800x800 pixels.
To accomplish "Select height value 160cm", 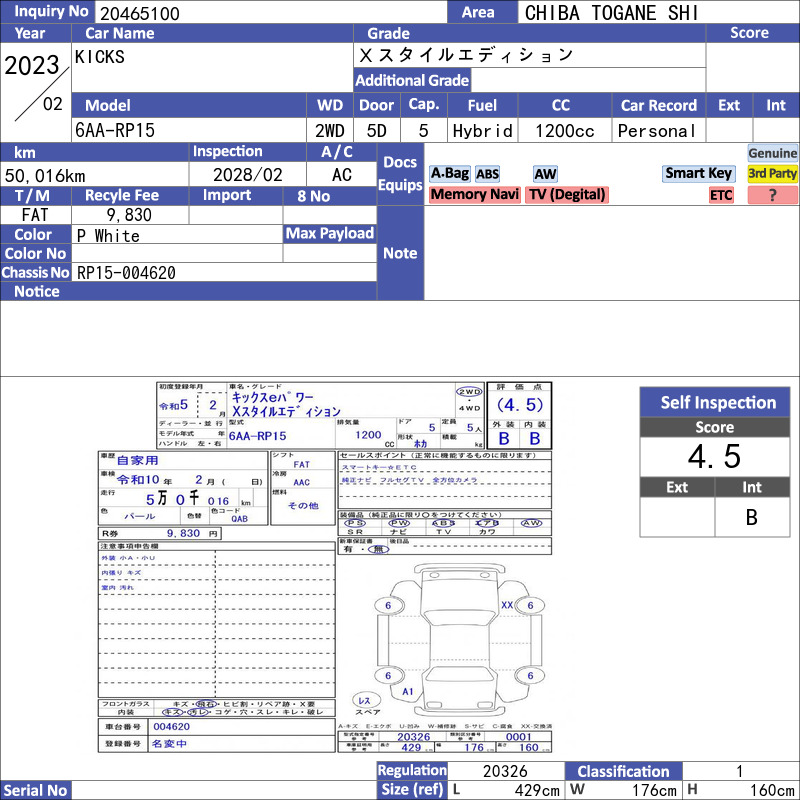I will pyautogui.click(x=772, y=790).
